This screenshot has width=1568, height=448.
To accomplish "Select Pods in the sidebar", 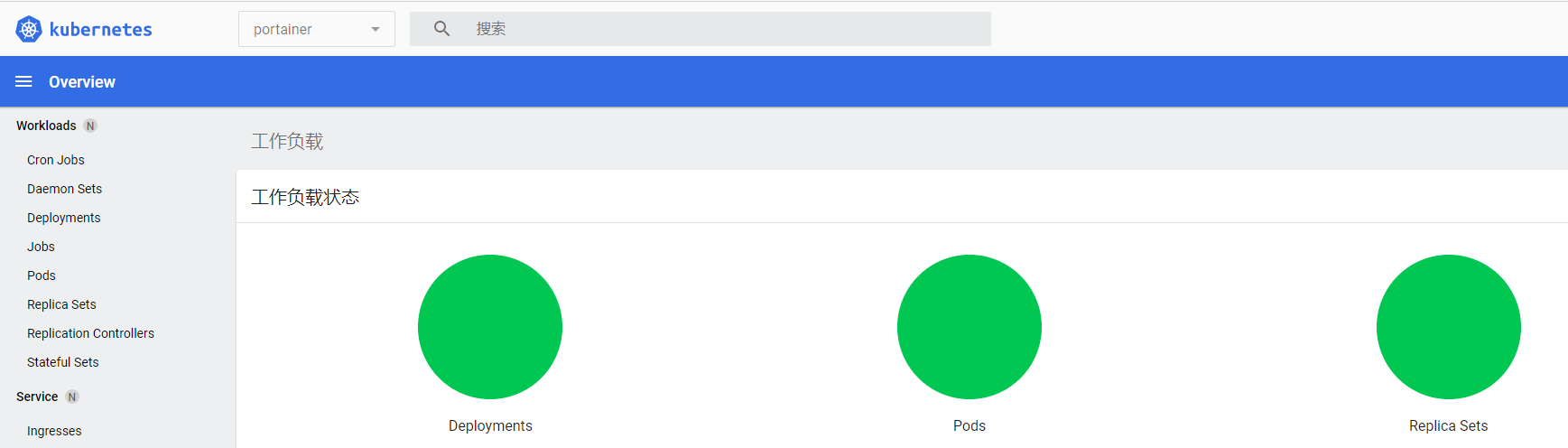I will (x=42, y=275).
